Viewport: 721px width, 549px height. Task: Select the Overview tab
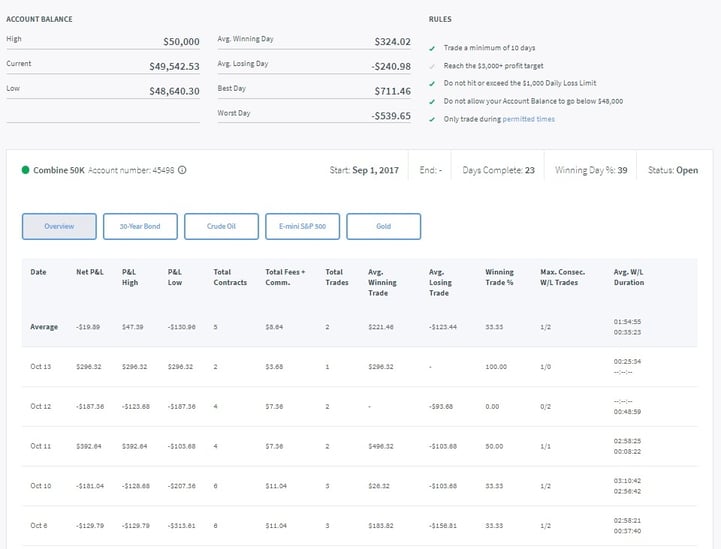[59, 227]
